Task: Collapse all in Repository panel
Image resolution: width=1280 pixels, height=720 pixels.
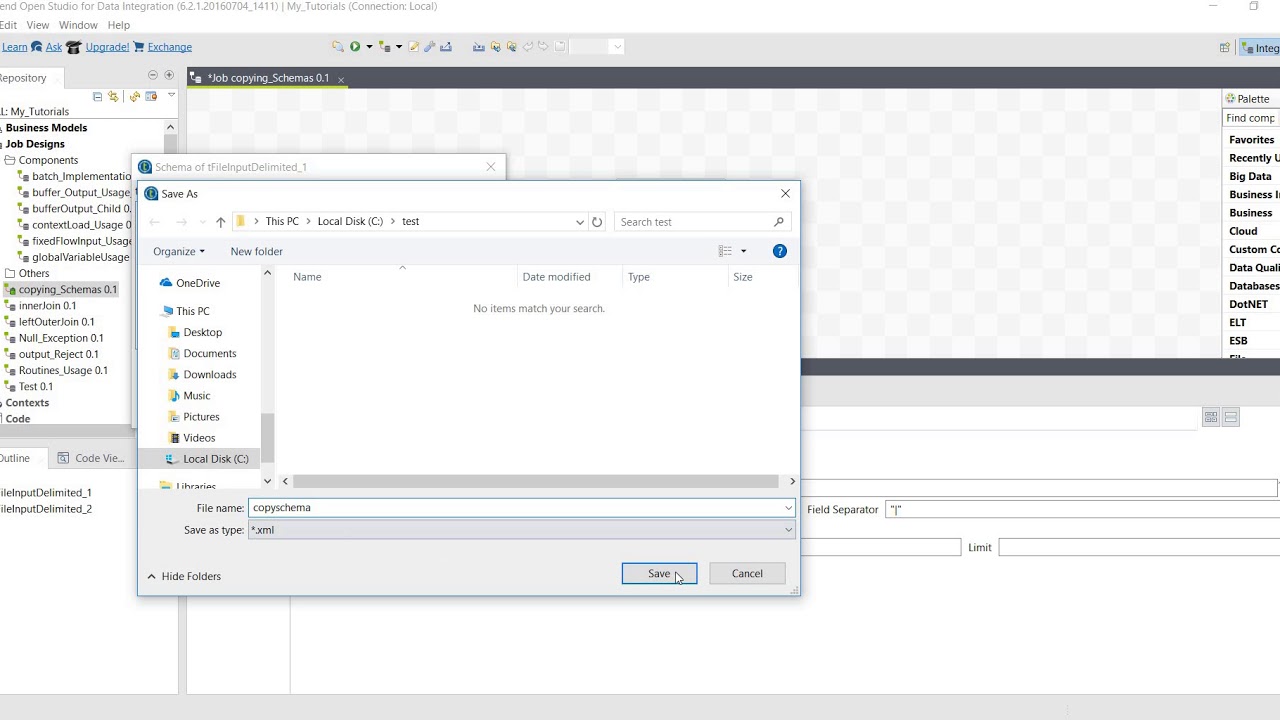Action: (x=97, y=96)
